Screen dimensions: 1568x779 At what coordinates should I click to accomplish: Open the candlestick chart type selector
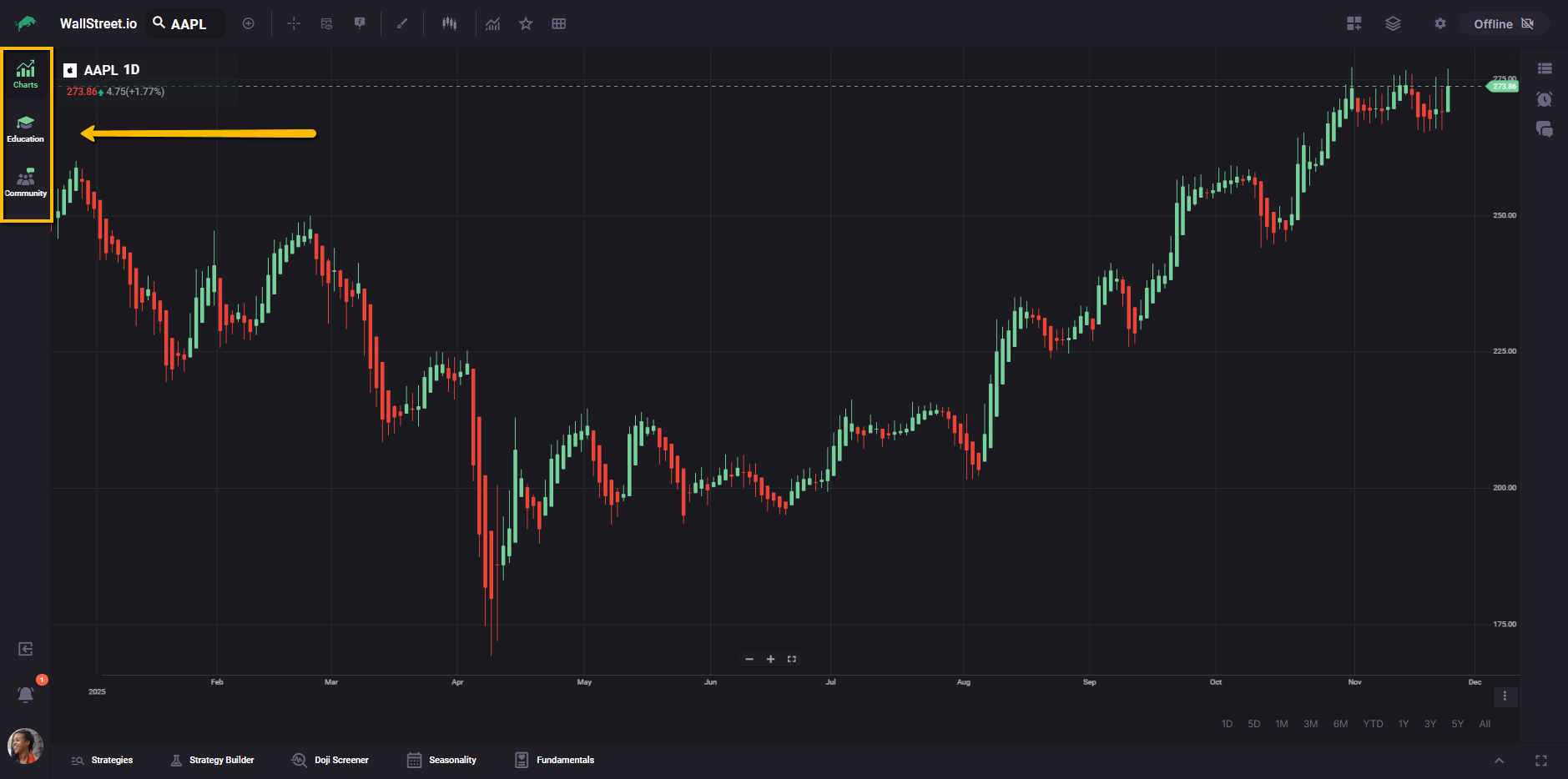449,23
